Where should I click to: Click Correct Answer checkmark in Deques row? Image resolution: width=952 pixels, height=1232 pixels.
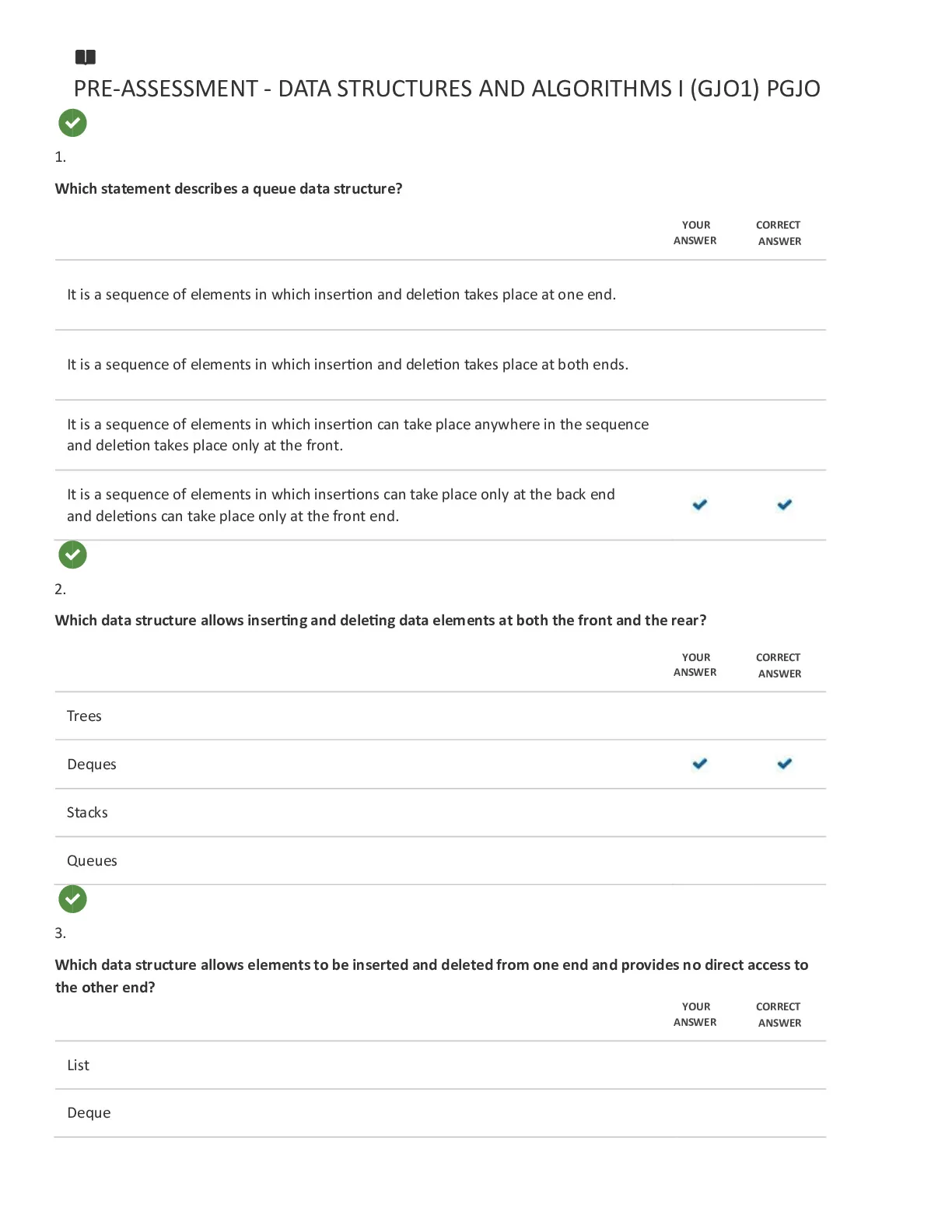[785, 764]
